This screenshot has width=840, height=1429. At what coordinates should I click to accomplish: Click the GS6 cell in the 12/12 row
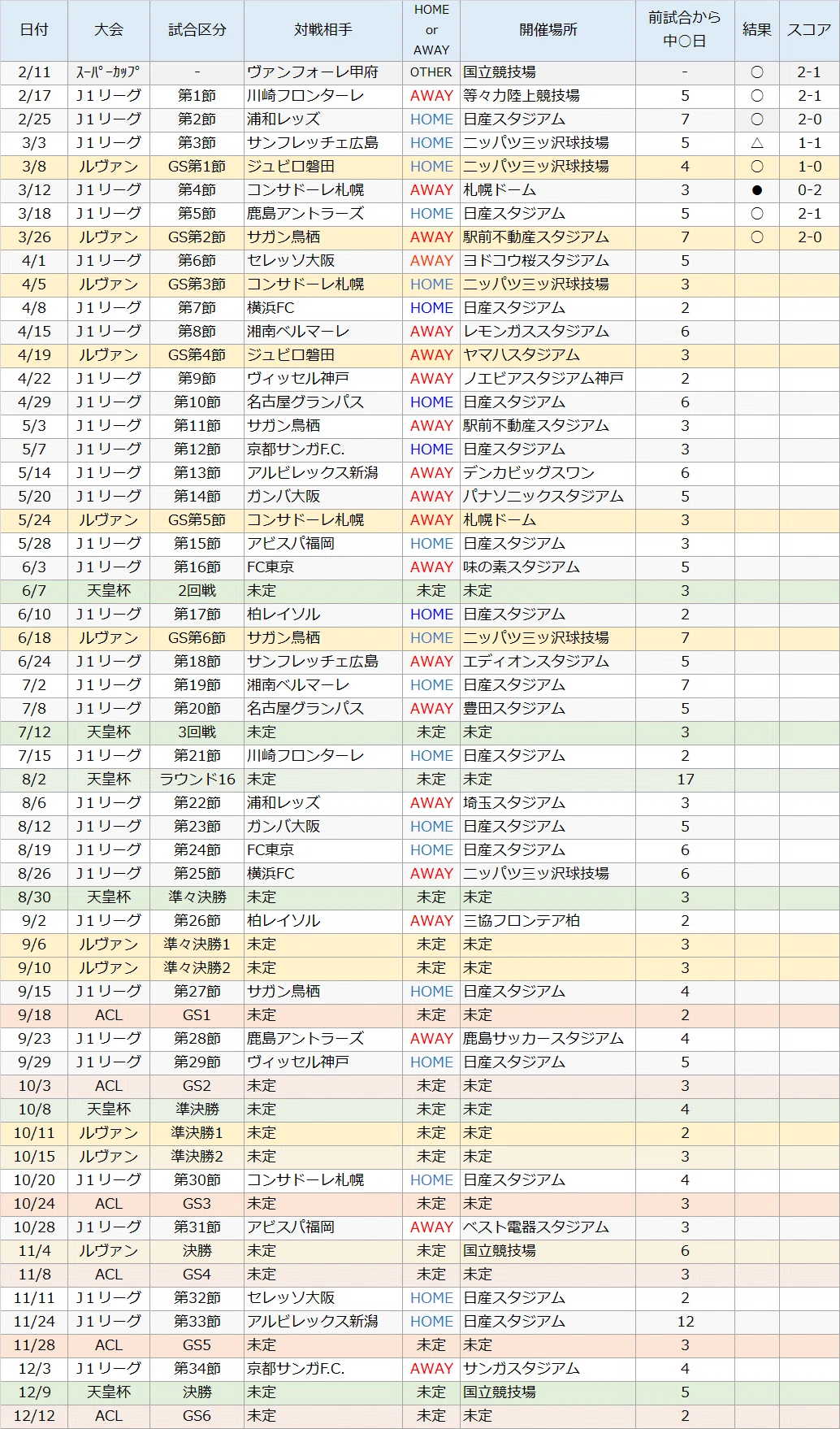(197, 1416)
